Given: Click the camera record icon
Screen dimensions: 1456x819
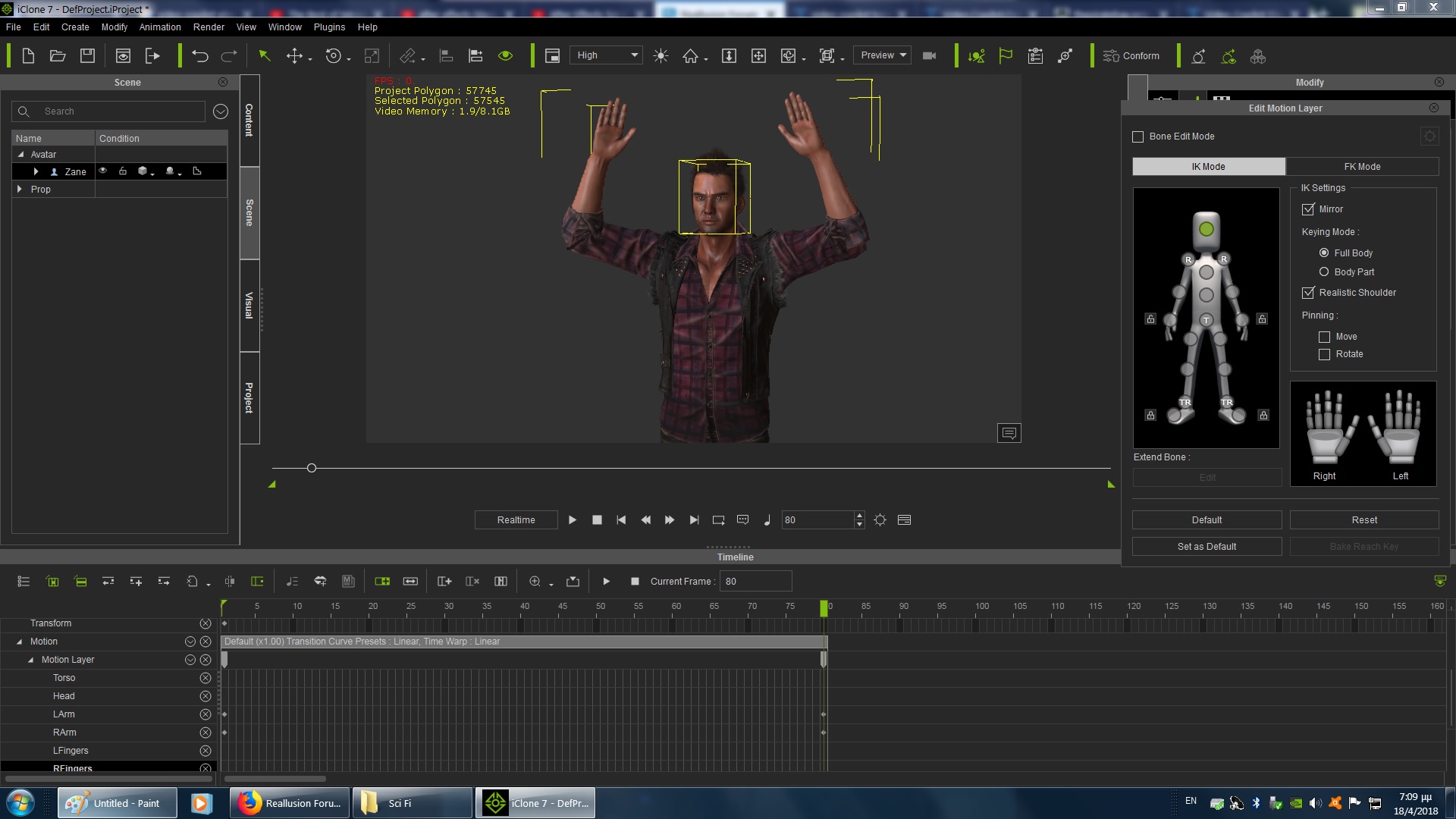Looking at the screenshot, I should [929, 55].
